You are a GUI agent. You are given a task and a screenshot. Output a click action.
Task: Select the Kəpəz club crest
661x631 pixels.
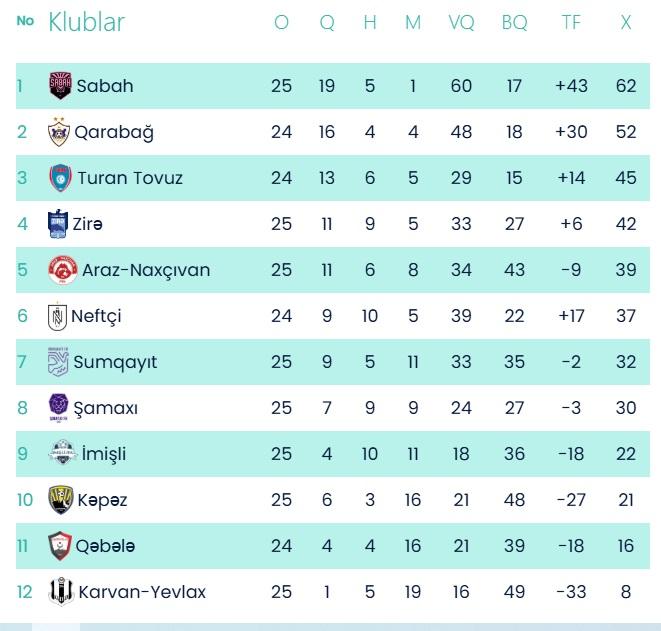pos(60,500)
